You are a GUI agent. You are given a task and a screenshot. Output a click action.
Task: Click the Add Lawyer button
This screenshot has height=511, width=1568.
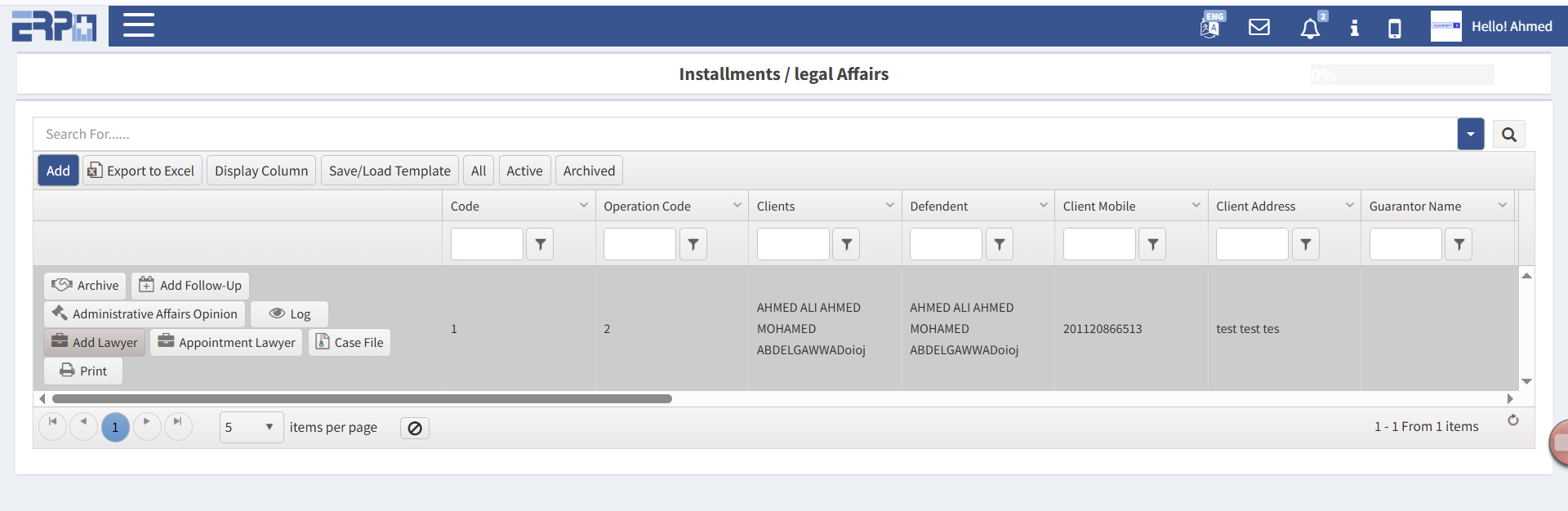tap(95, 342)
